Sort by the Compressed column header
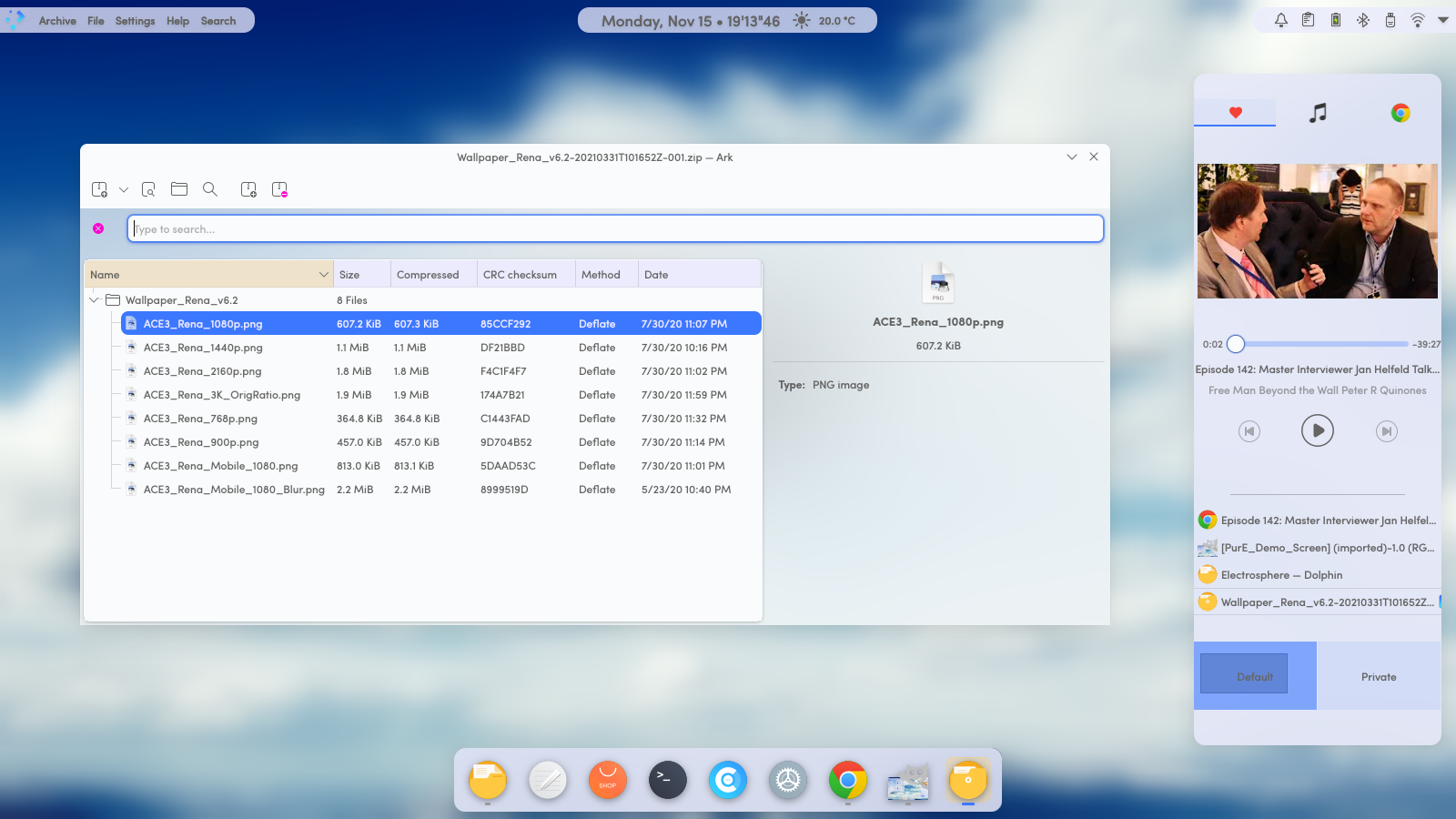Image resolution: width=1456 pixels, height=819 pixels. point(433,274)
